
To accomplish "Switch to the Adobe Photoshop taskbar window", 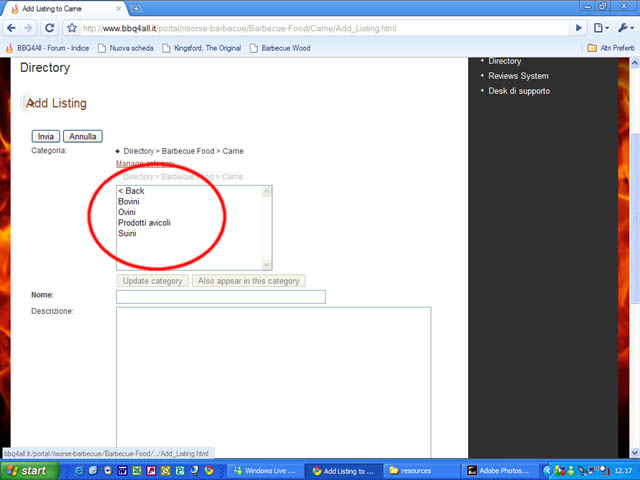I will point(500,471).
